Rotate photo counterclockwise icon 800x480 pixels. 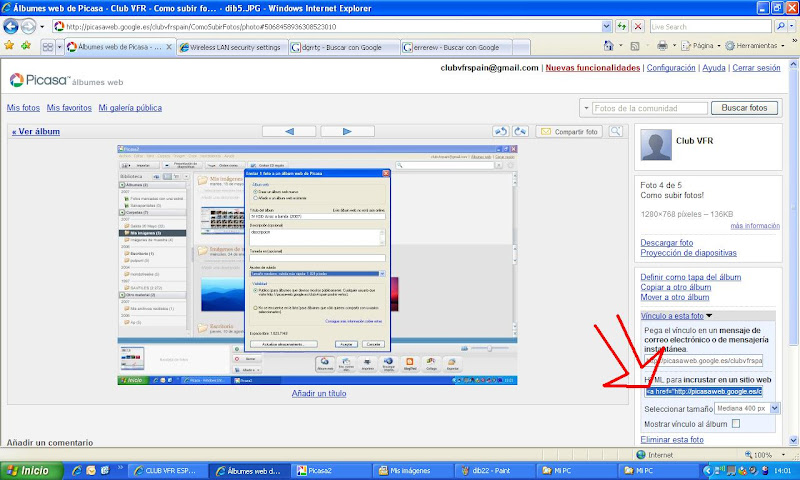click(501, 131)
